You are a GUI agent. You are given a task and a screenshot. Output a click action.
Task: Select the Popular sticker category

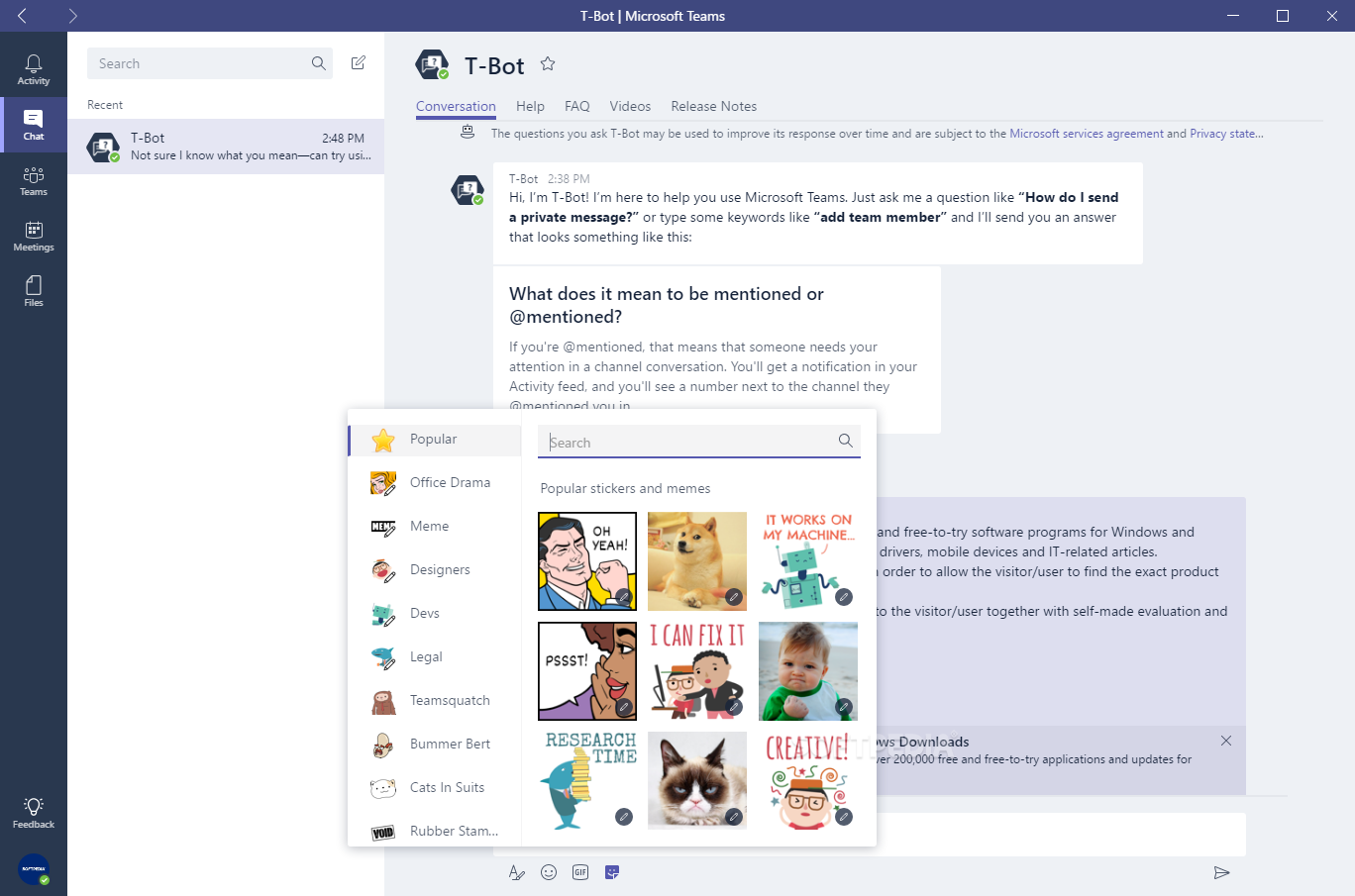[435, 440]
